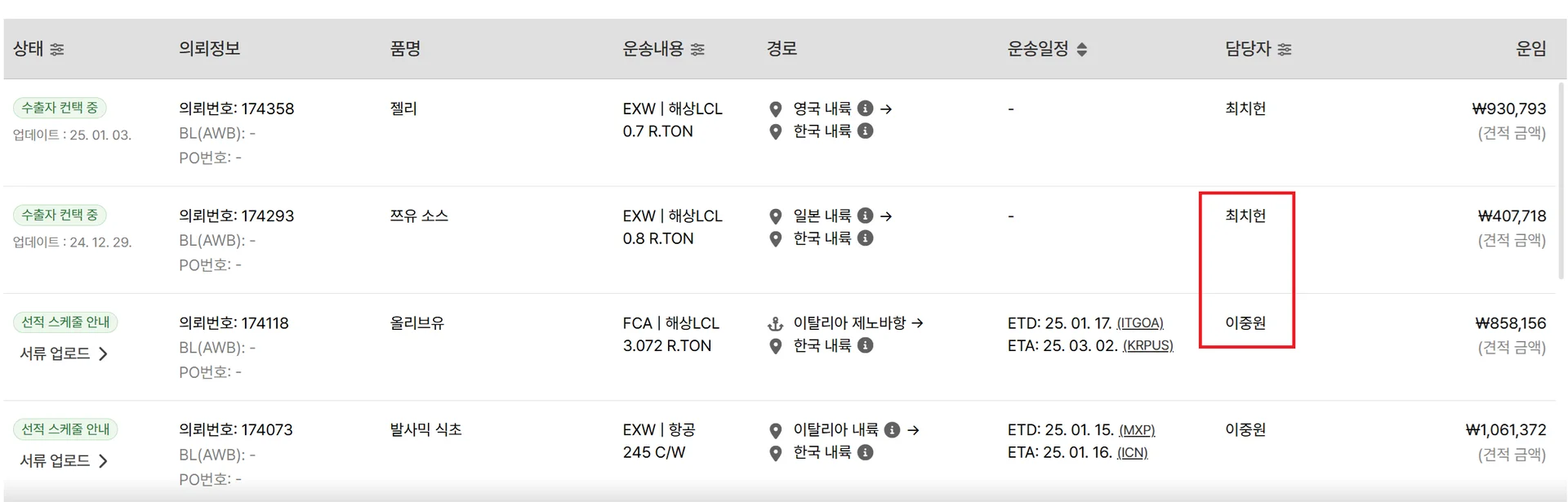Open the 운송내용 column filter icon
This screenshot has height=502, width=1568.
[697, 50]
